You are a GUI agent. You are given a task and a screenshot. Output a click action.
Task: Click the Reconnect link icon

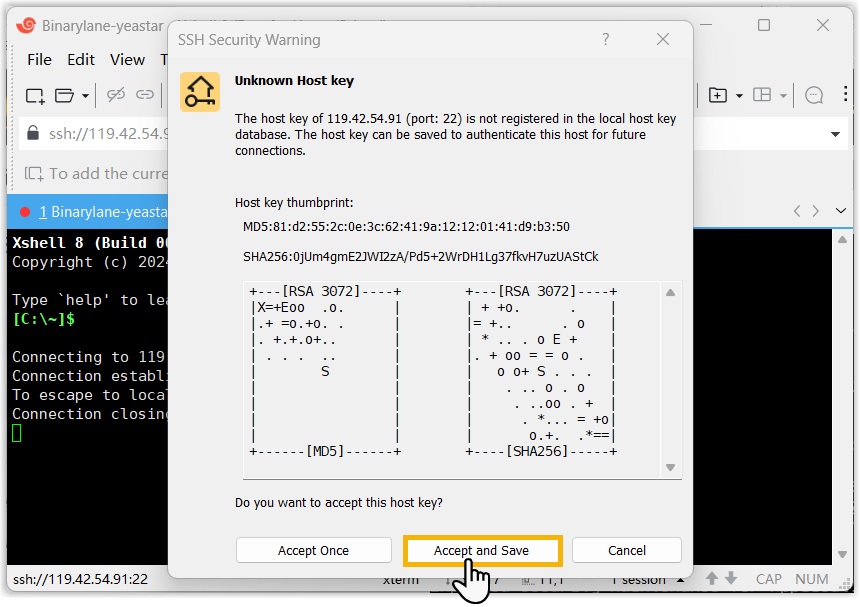click(x=145, y=95)
